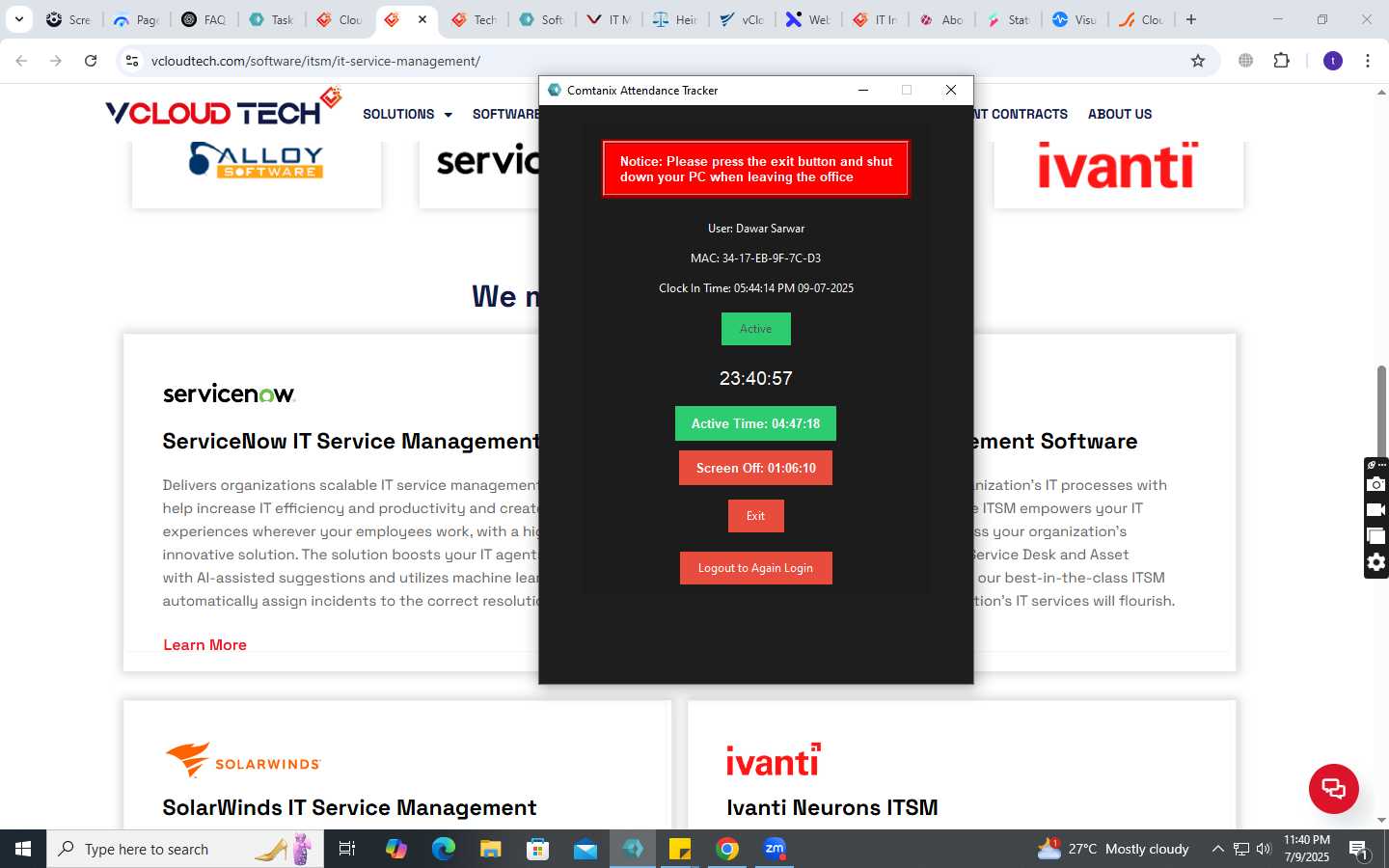View site information icon in address bar
The height and width of the screenshot is (868, 1389).
pos(132,61)
